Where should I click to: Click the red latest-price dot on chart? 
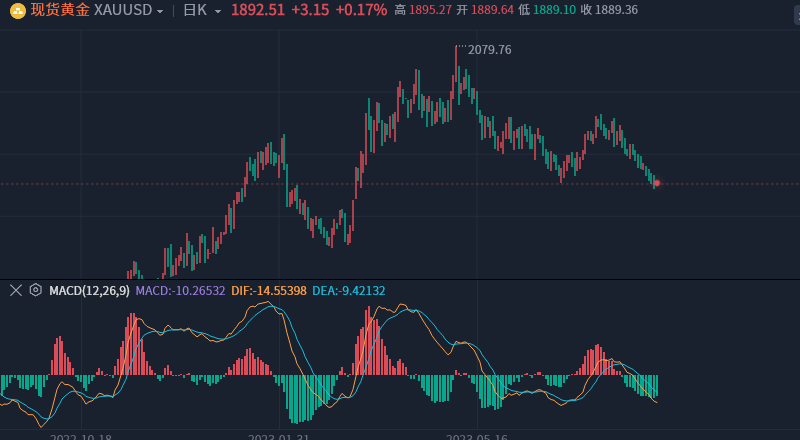pos(657,183)
